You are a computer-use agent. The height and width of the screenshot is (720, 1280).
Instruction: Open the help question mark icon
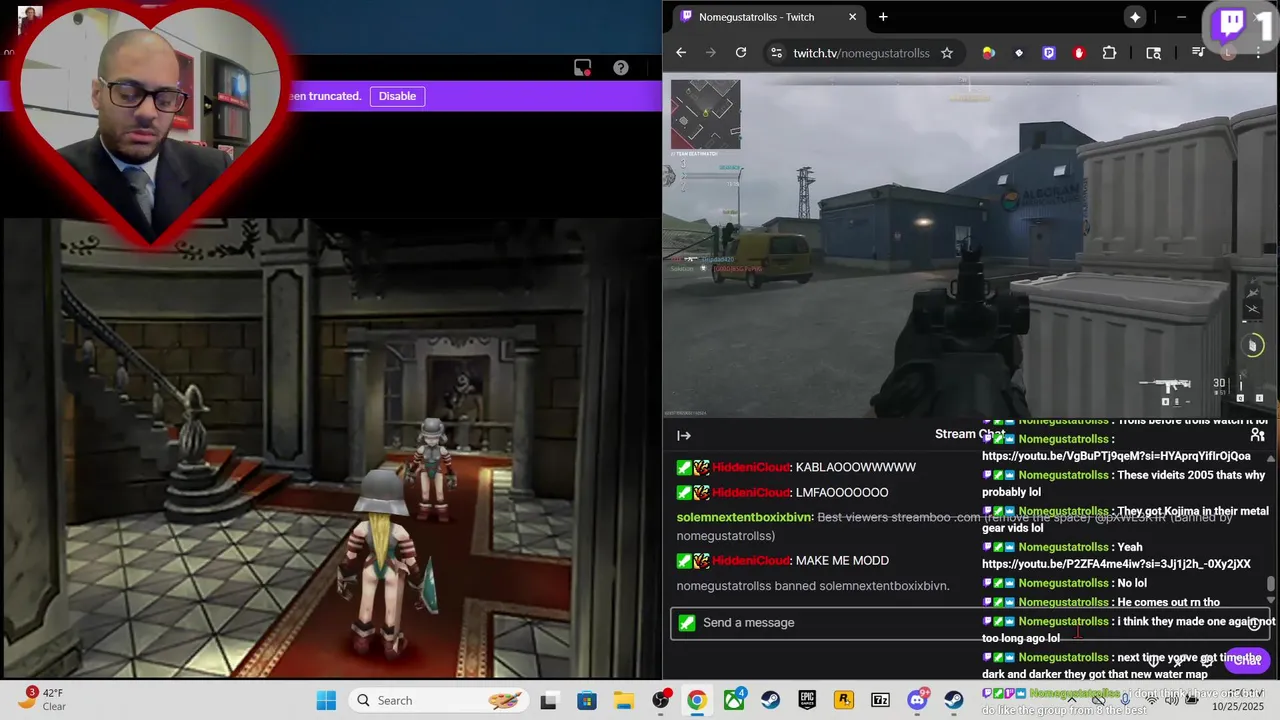621,68
